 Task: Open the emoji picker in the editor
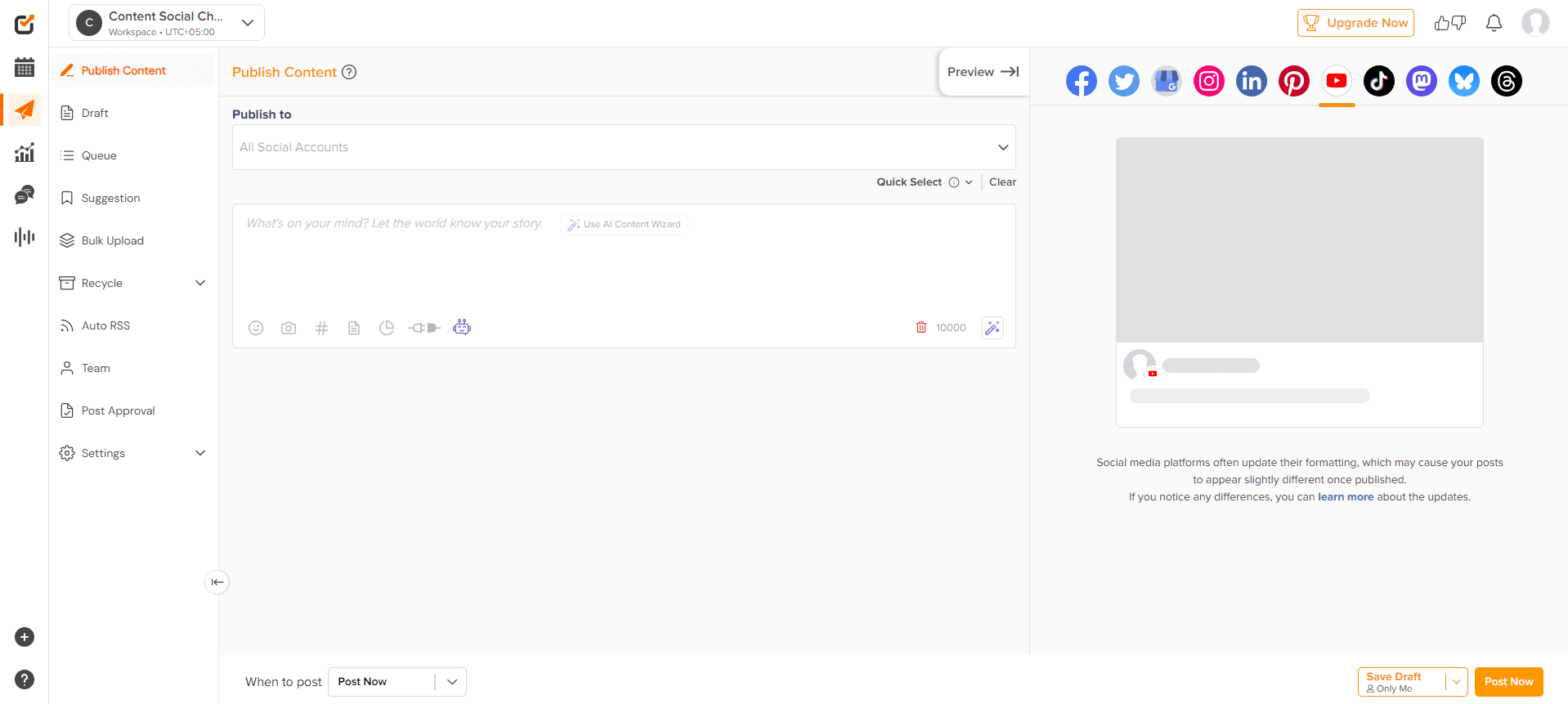(x=256, y=328)
